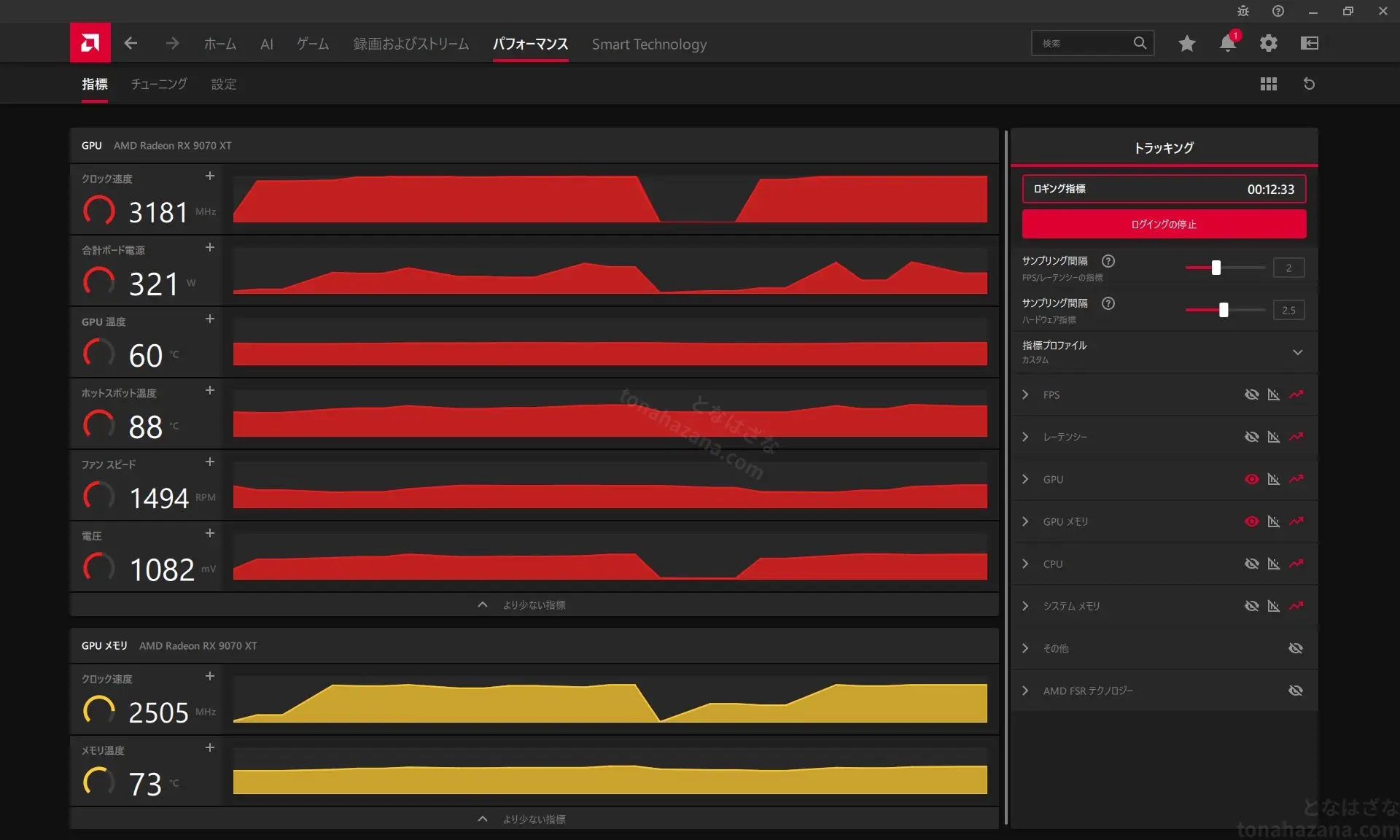Toggle visibility eye for GPU メモリ tracking

coord(1252,521)
